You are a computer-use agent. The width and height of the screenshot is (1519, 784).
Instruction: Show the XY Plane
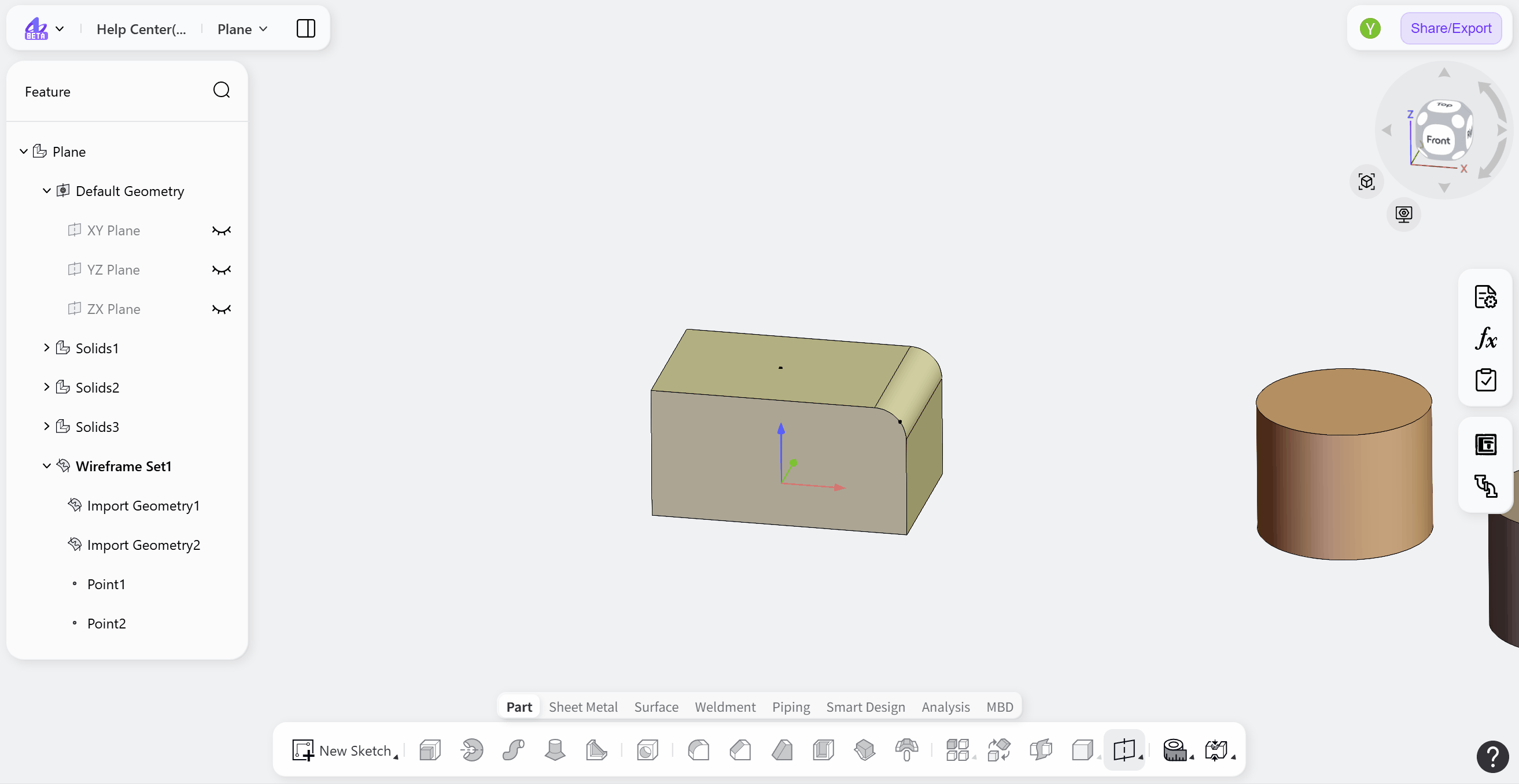221,231
